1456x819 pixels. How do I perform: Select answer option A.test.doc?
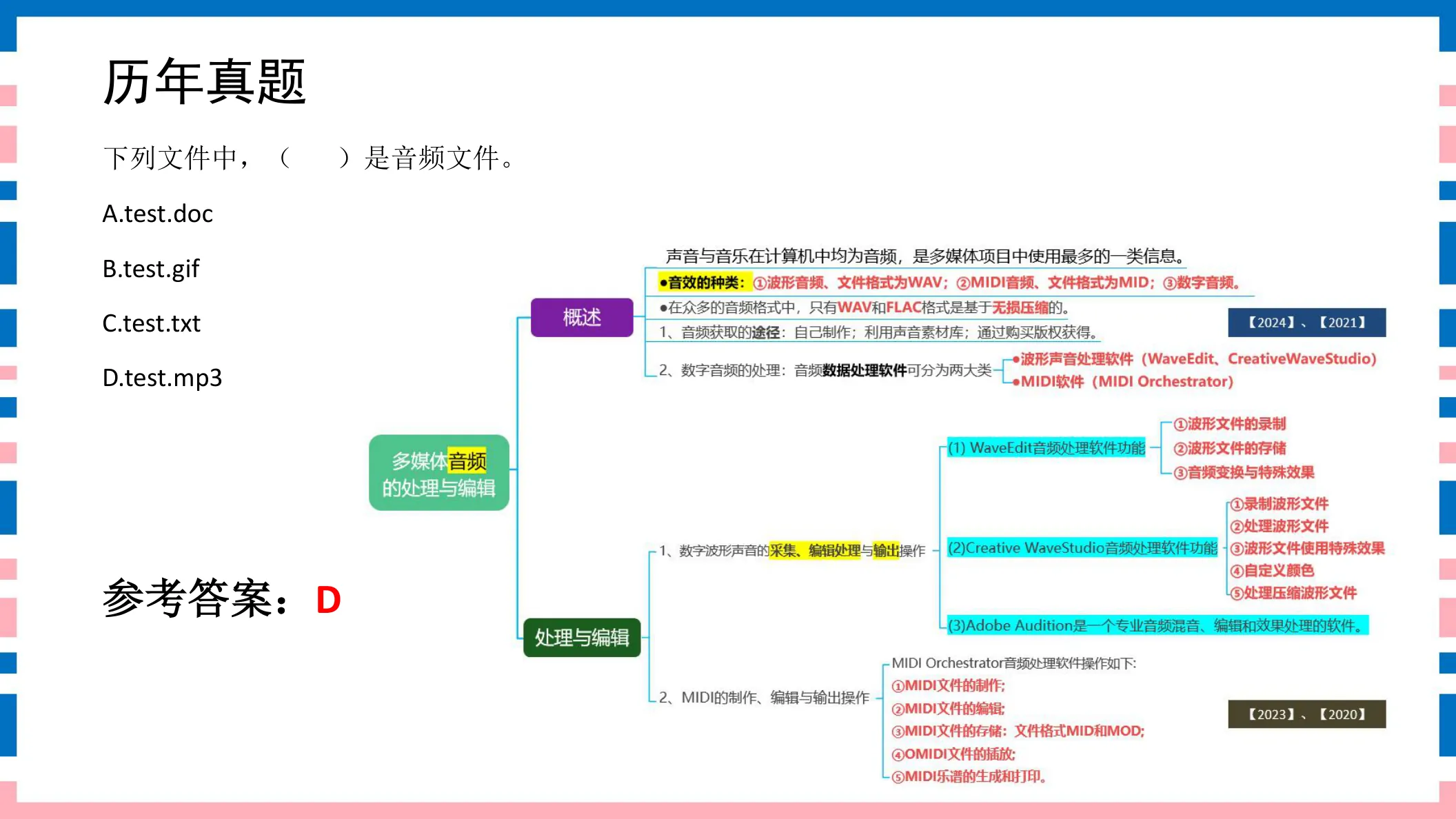158,214
